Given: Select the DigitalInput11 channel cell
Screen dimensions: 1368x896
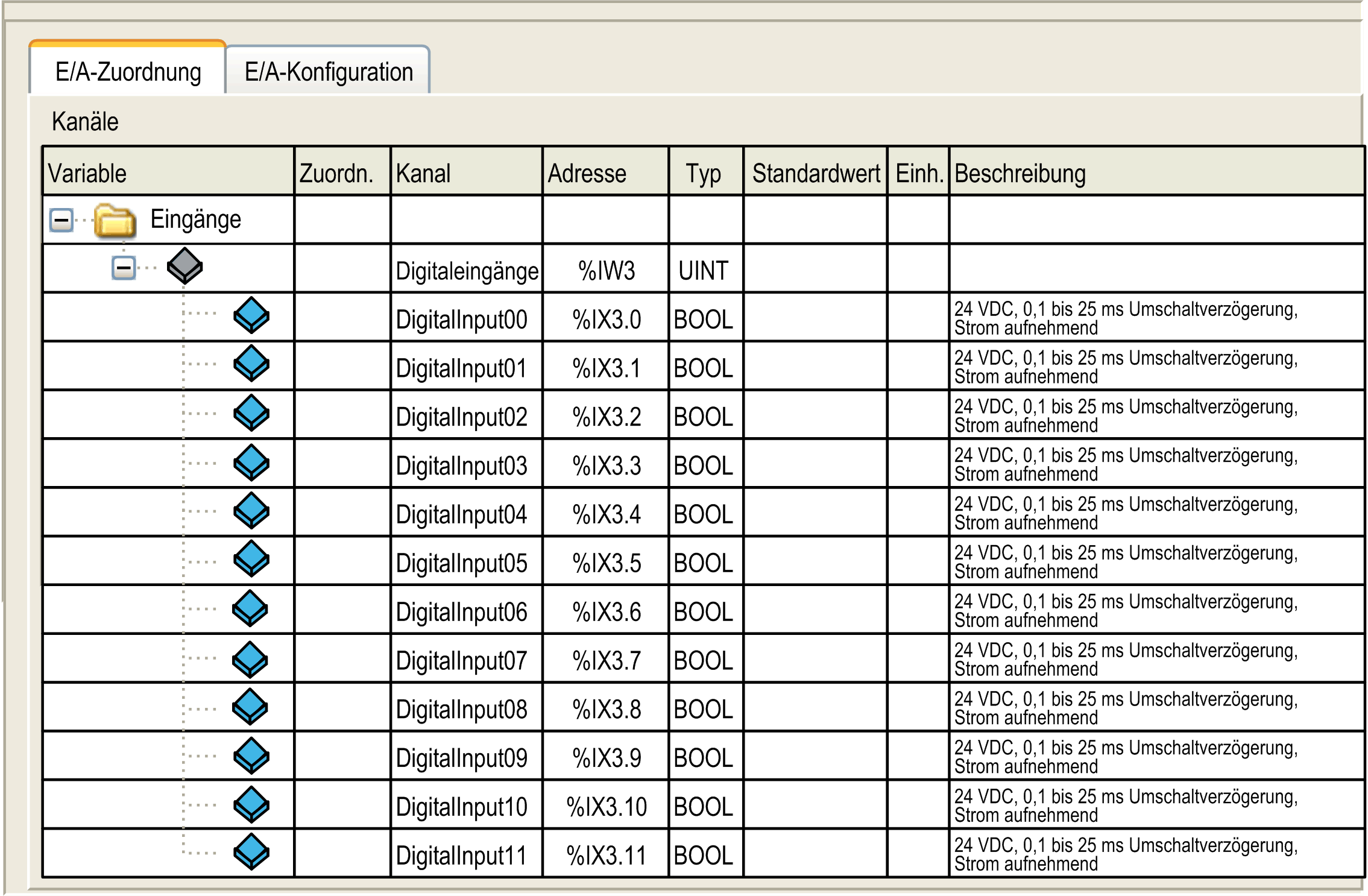Looking at the screenshot, I should pyautogui.click(x=467, y=854).
